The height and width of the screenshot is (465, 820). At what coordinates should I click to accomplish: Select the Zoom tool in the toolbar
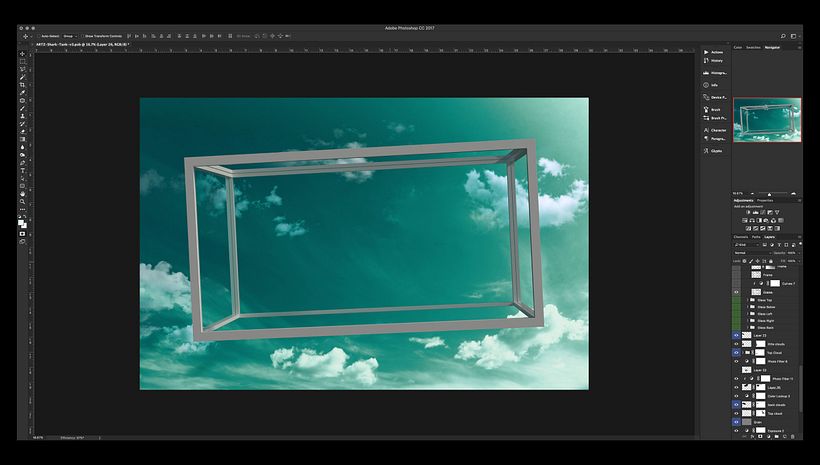(23, 203)
